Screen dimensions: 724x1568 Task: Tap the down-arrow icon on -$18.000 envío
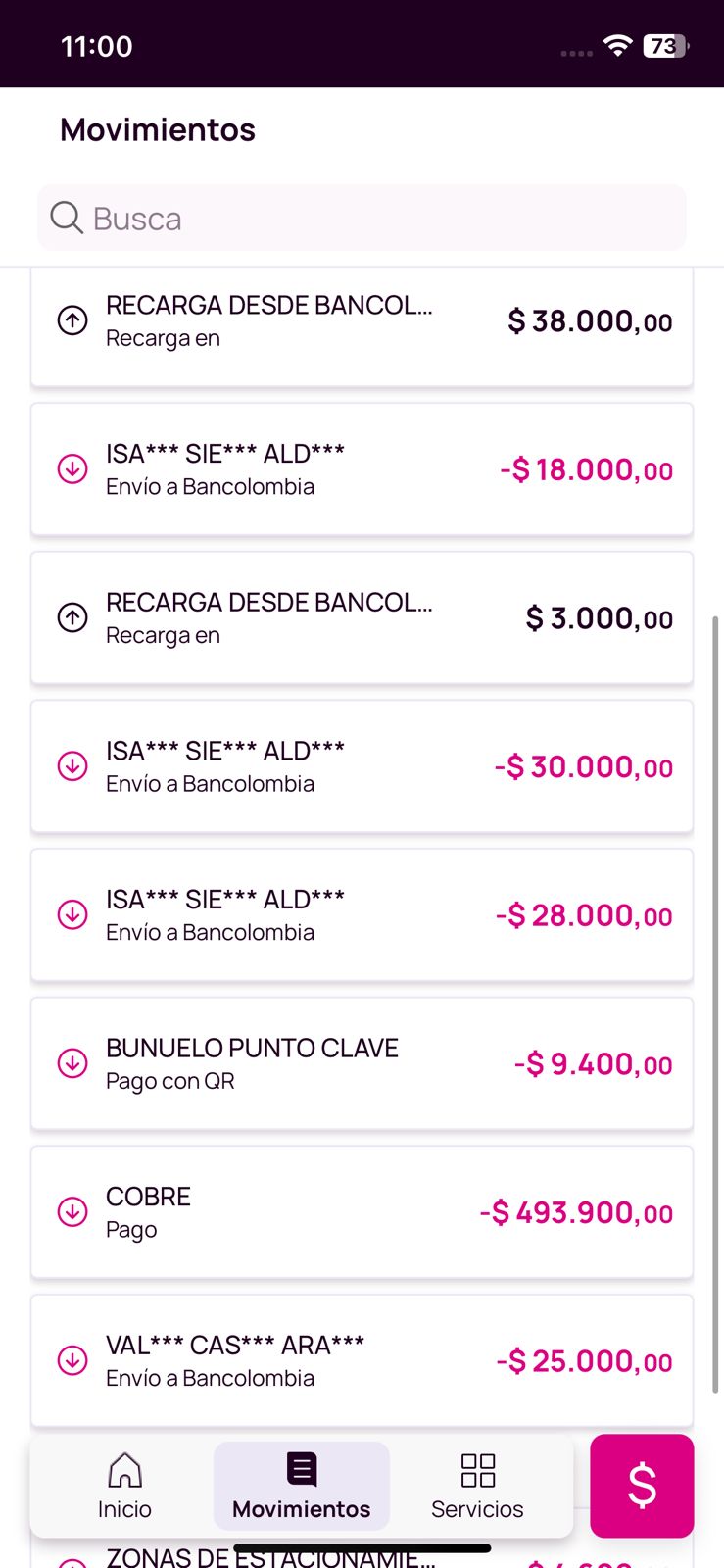[72, 469]
